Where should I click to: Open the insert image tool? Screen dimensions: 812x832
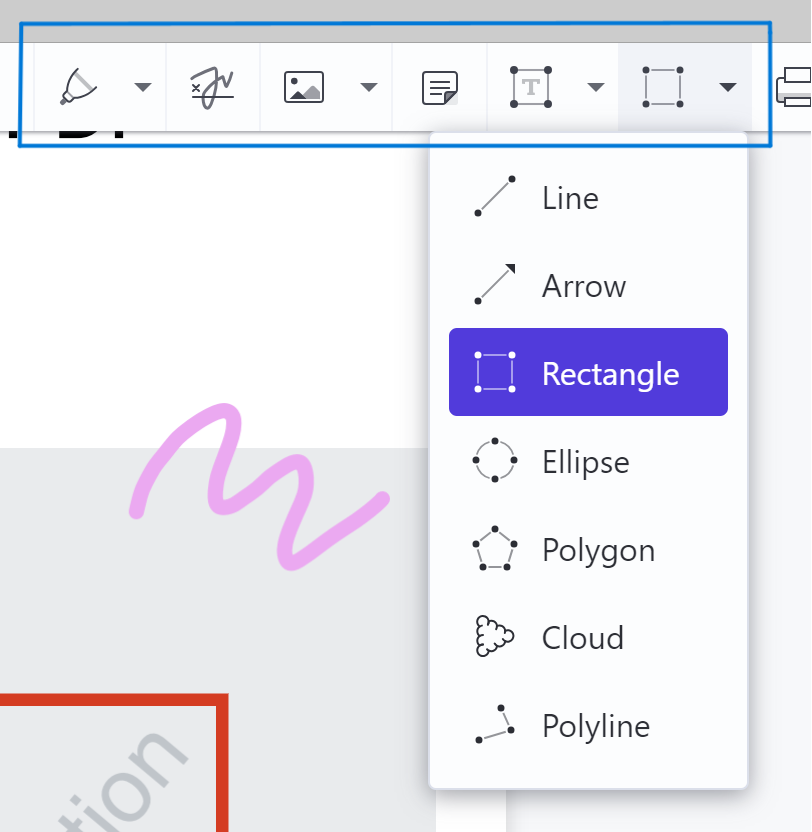(301, 87)
